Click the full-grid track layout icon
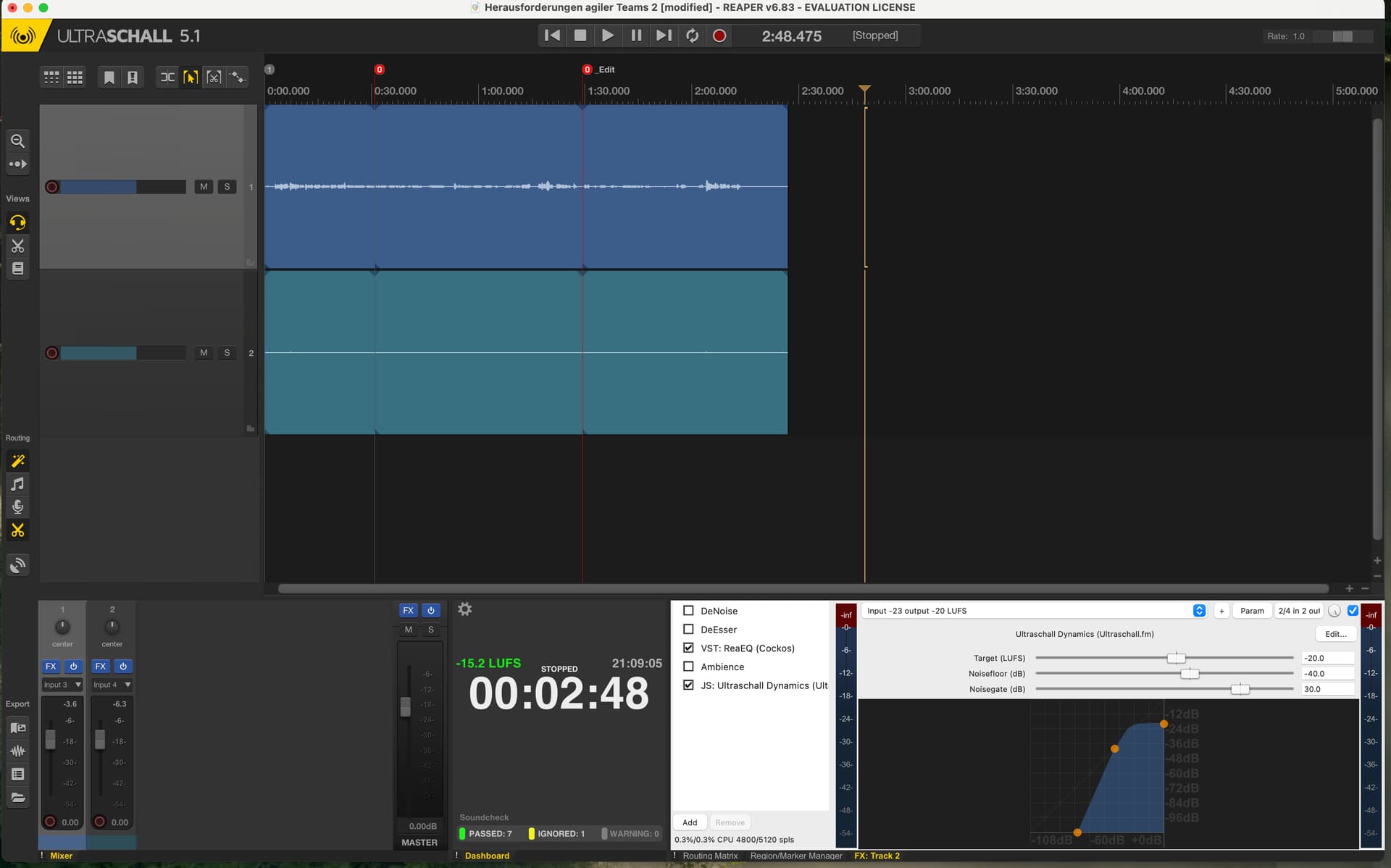This screenshot has width=1391, height=868. [x=75, y=77]
